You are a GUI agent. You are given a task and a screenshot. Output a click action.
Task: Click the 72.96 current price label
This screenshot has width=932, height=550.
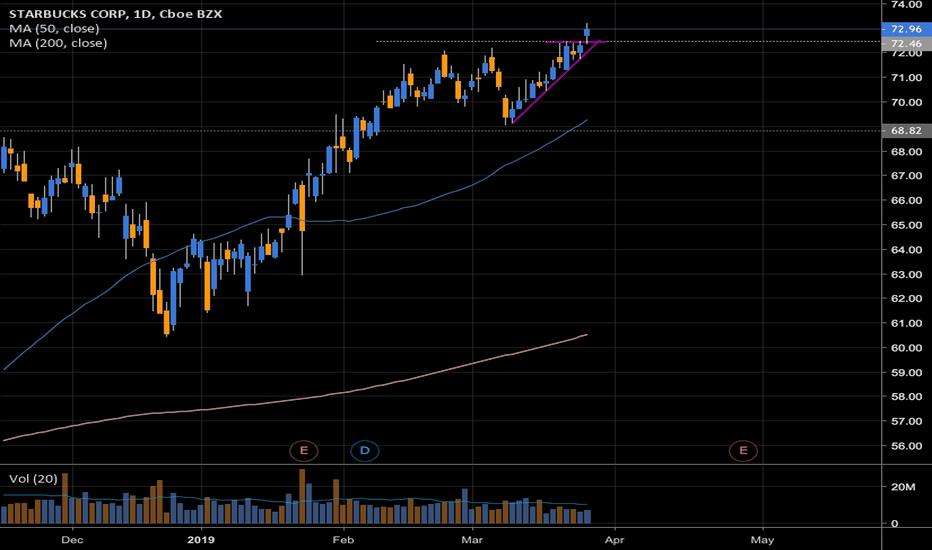pyautogui.click(x=906, y=29)
